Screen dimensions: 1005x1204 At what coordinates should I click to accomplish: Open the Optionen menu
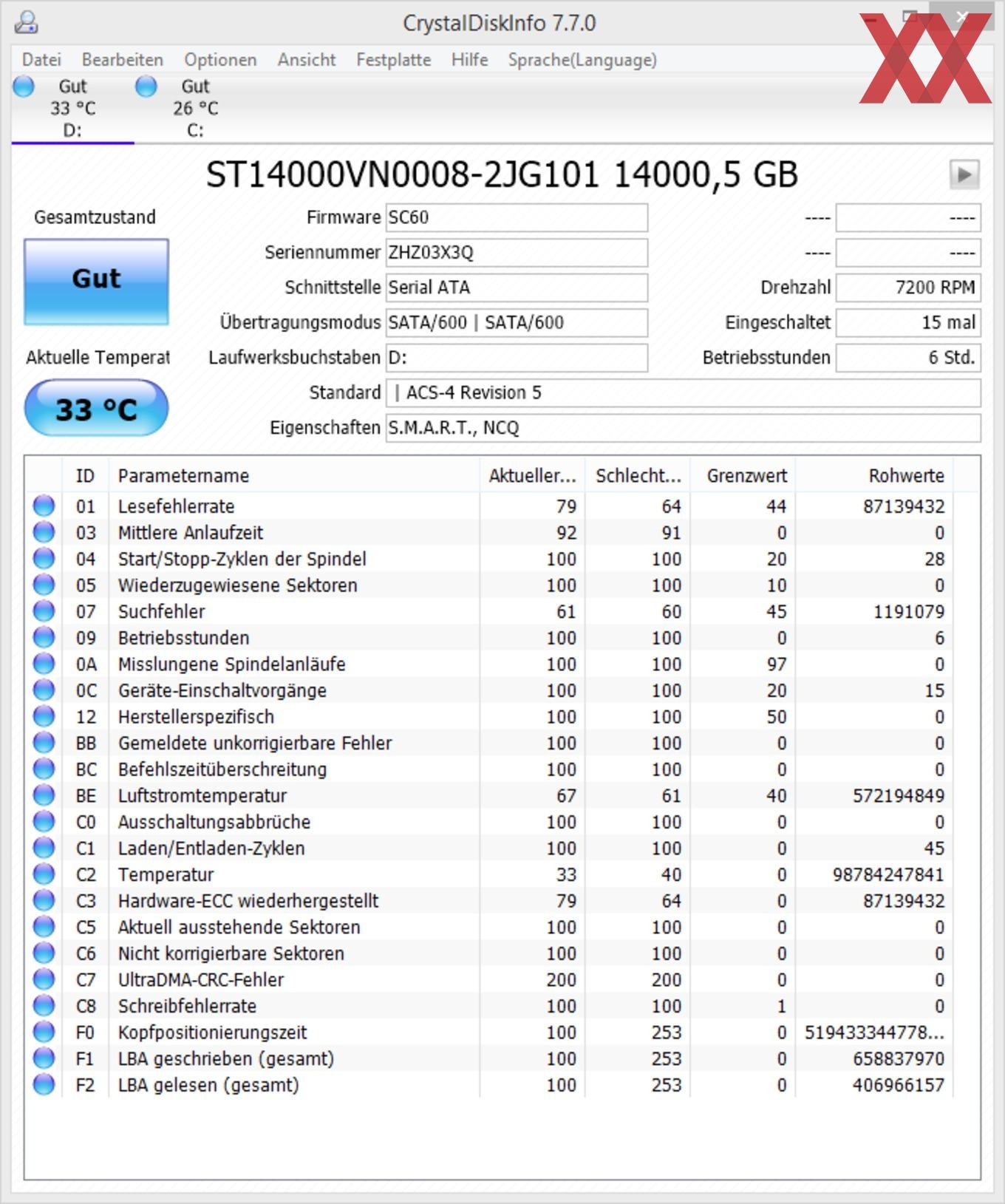(220, 60)
